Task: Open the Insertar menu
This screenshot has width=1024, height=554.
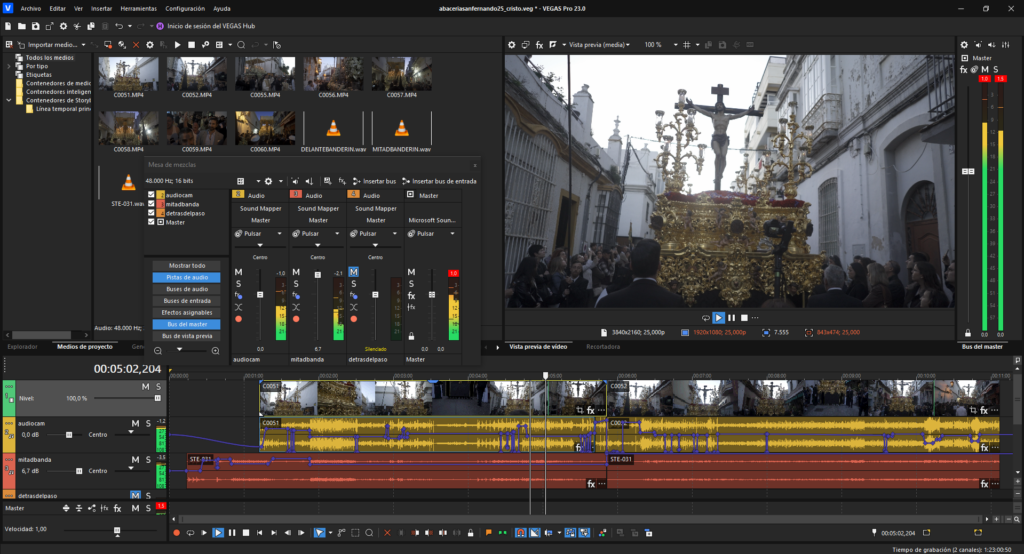Action: (x=101, y=8)
